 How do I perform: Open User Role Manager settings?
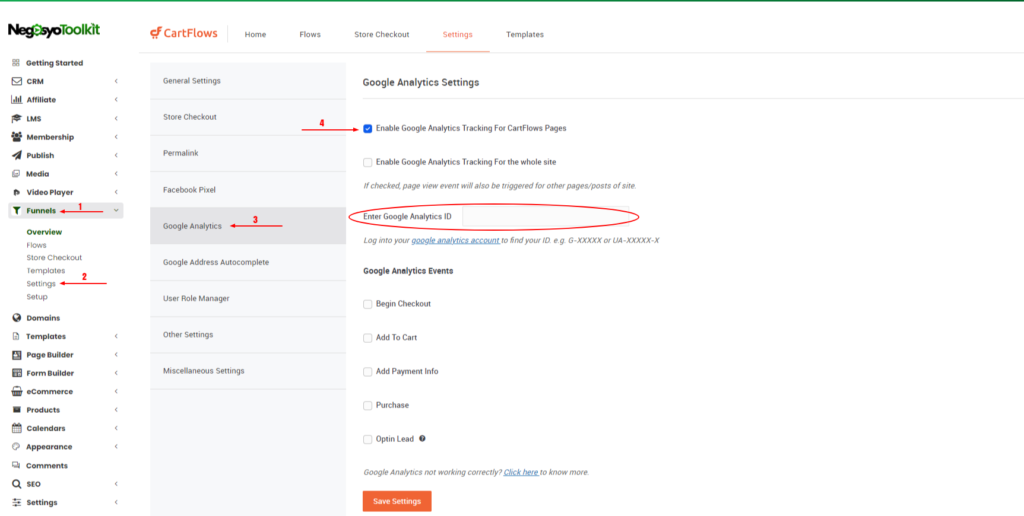(248, 298)
